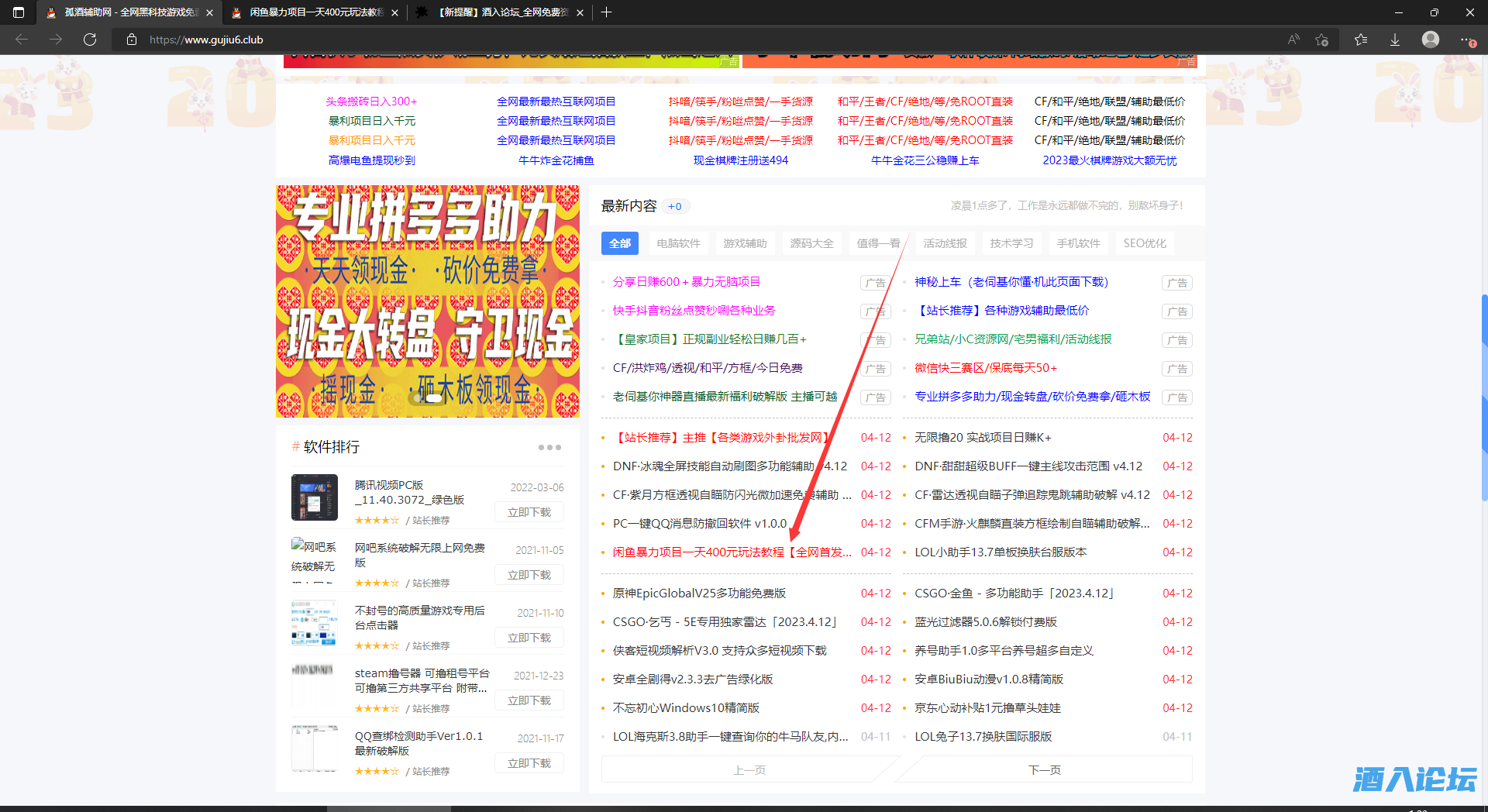Image resolution: width=1488 pixels, height=812 pixels.
Task: Select the 值得一看 category tab
Action: tap(878, 243)
